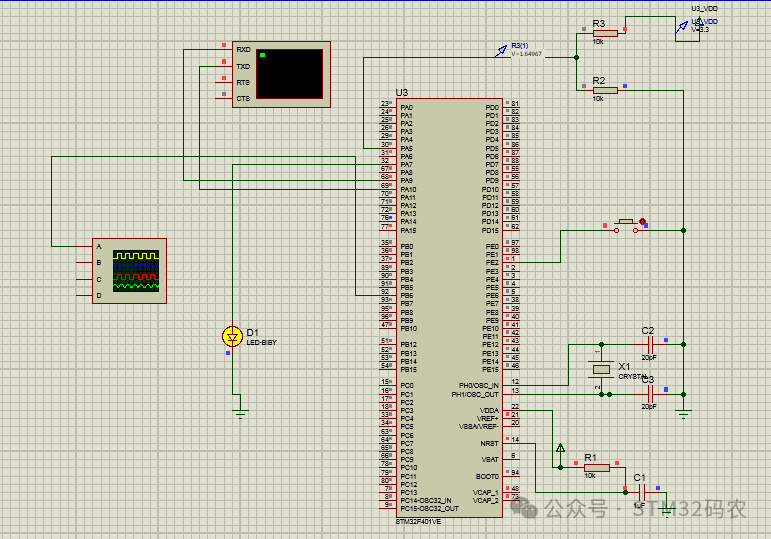Screen dimensions: 771x539
Task: Click the CTS pin label on terminal
Action: 243,99
